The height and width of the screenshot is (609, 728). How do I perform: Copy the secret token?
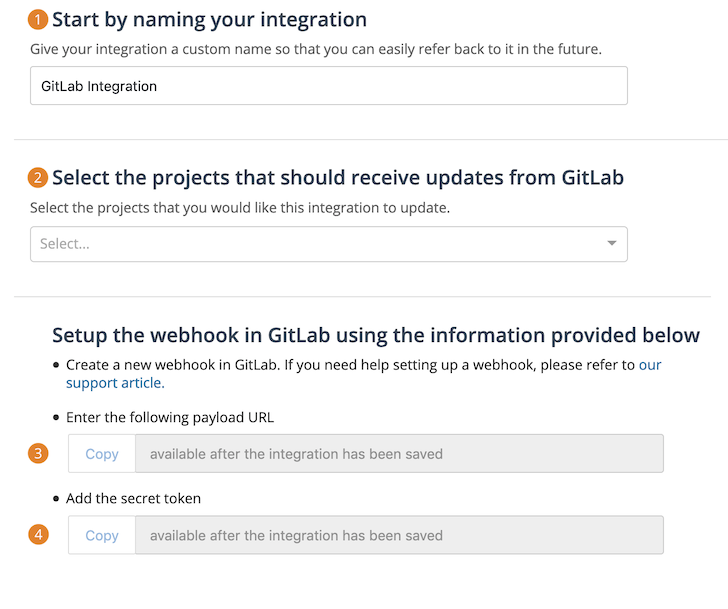102,535
